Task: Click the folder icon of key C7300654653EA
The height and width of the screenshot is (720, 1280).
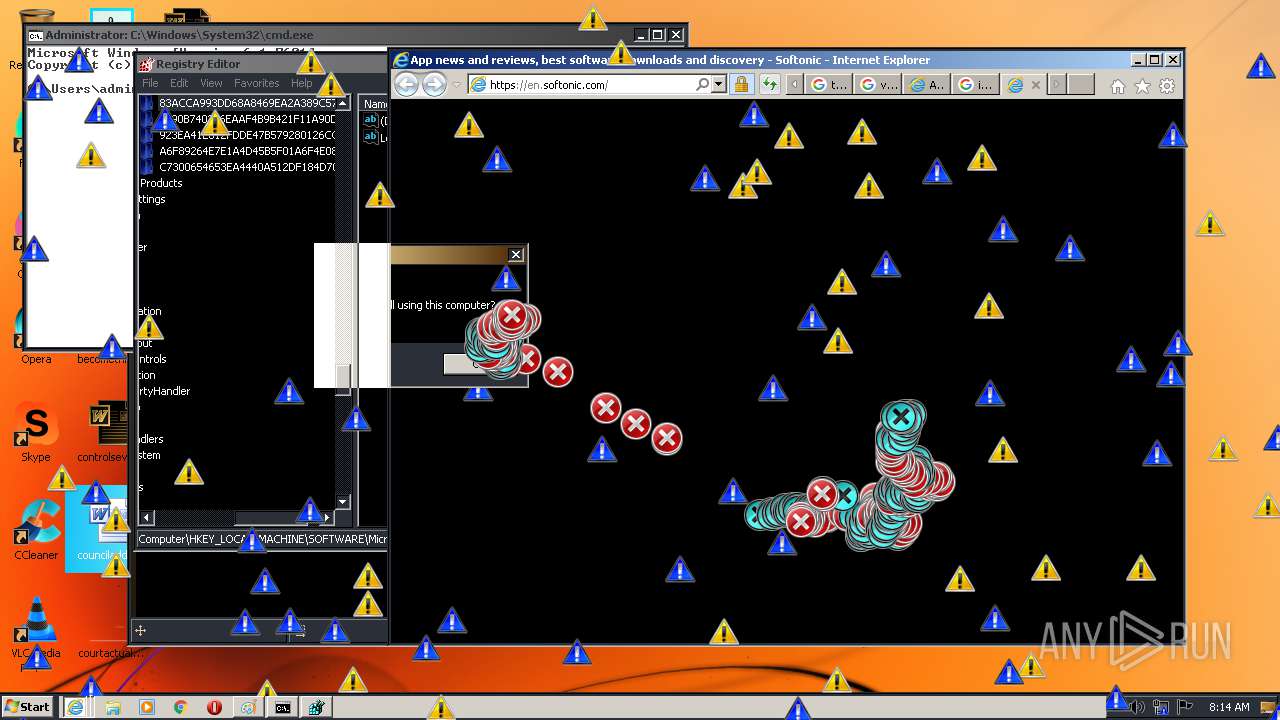Action: (148, 167)
